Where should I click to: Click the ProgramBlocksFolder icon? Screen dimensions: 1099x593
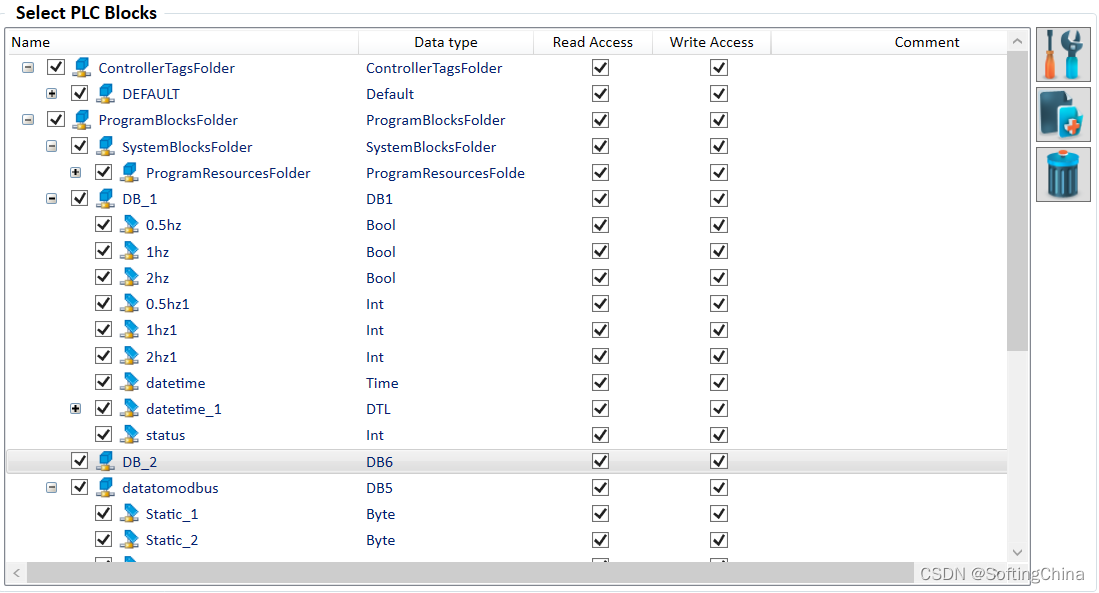[x=82, y=120]
